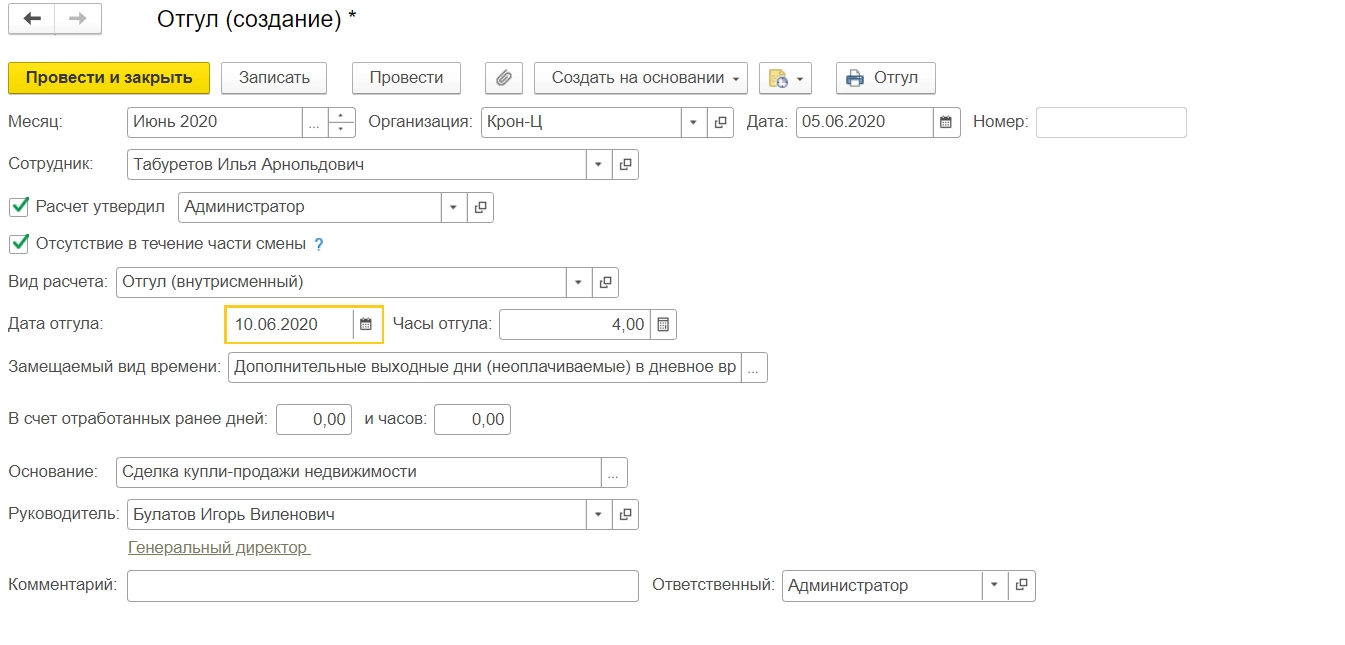Expand the Сотрудник dropdown list
This screenshot has width=1345, height=645.
pyautogui.click(x=598, y=164)
